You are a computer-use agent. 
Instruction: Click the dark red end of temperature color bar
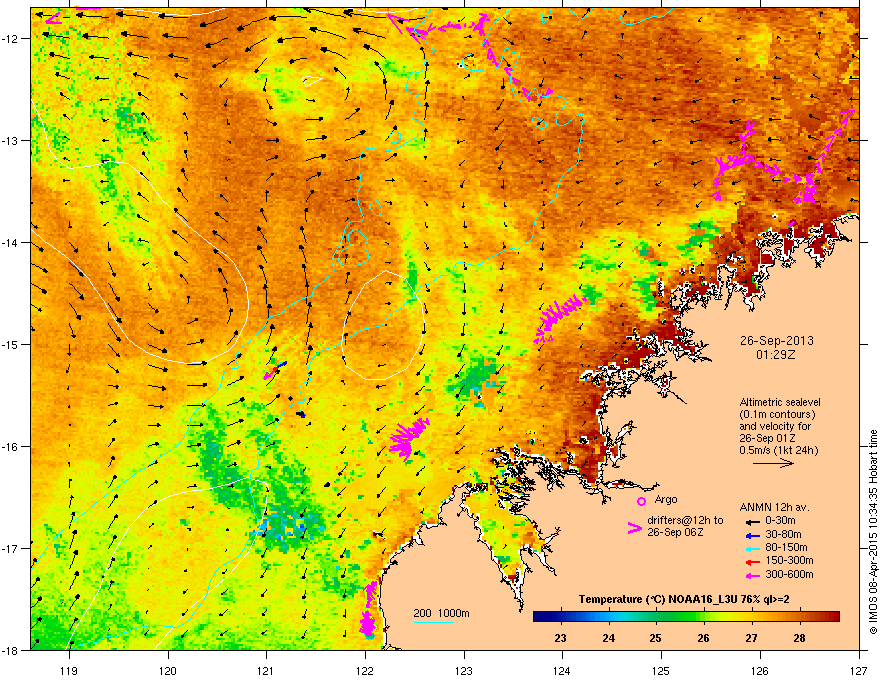point(833,617)
